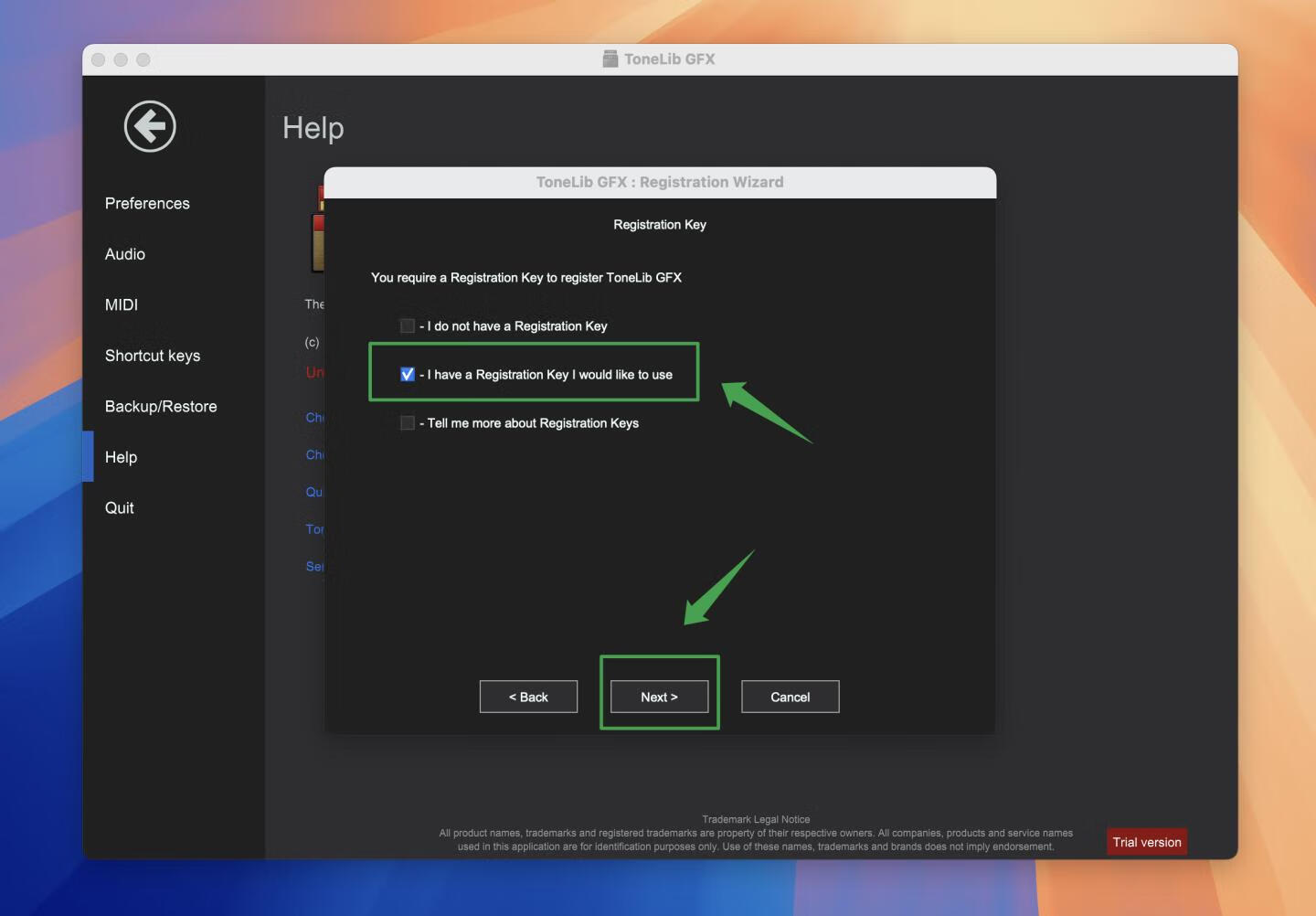This screenshot has width=1316, height=916.
Task: Click the ToneLib GFX icon in the title bar
Action: click(x=609, y=59)
